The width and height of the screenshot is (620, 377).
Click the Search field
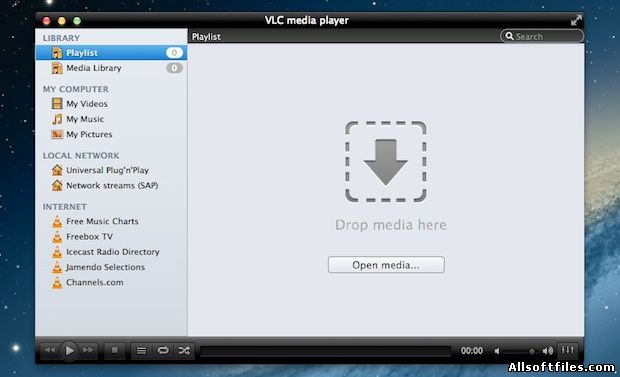click(x=541, y=36)
